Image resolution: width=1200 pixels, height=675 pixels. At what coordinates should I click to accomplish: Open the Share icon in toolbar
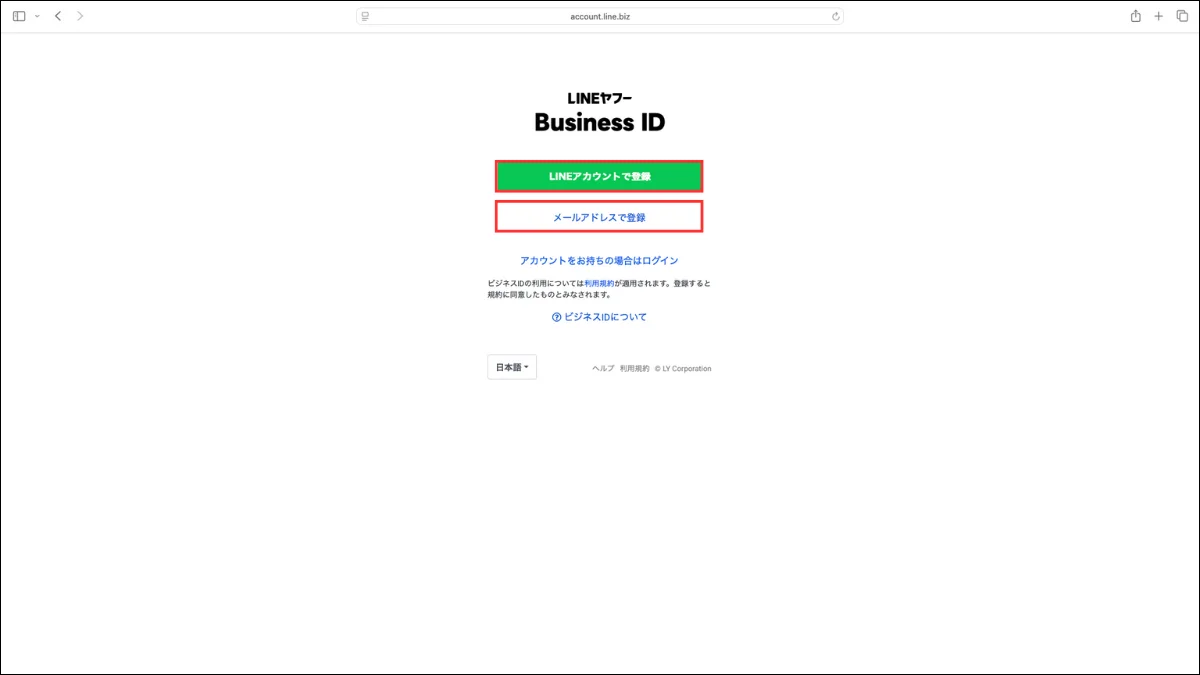point(1136,16)
